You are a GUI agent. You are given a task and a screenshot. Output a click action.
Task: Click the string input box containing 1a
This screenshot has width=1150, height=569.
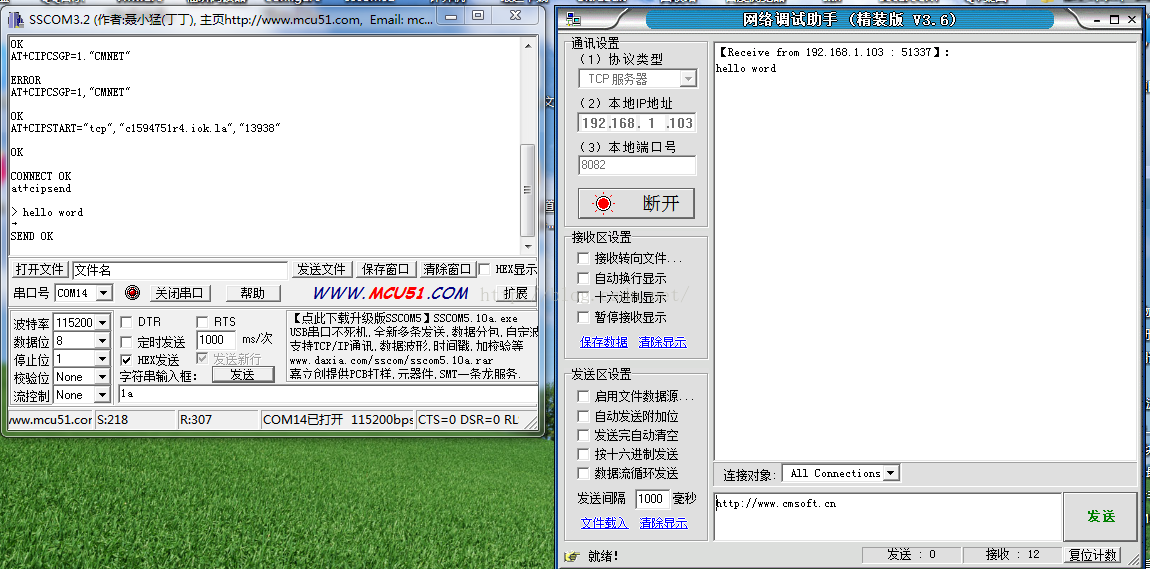click(x=327, y=394)
